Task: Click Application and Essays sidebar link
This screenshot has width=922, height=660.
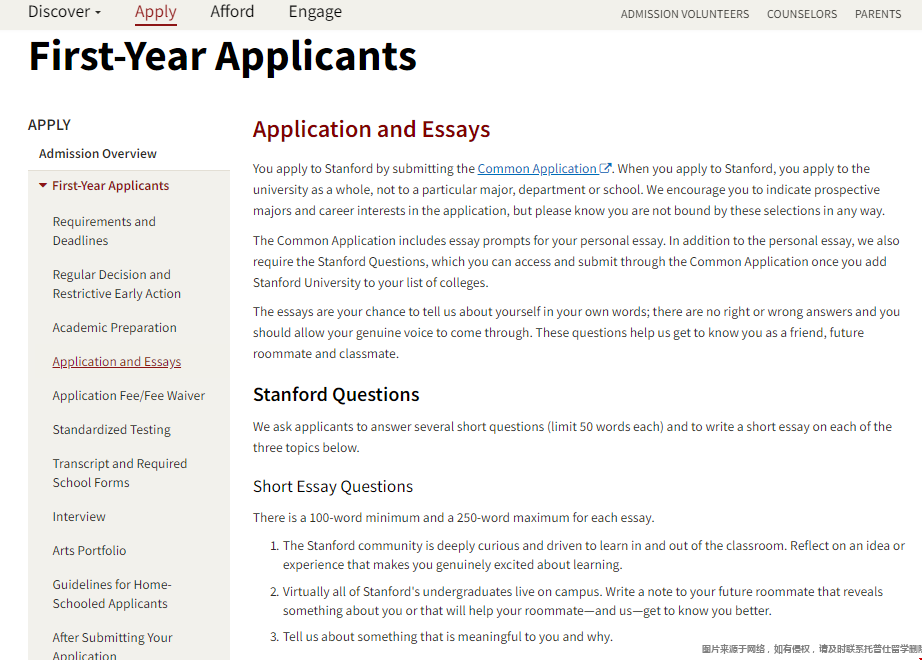Action: click(116, 362)
